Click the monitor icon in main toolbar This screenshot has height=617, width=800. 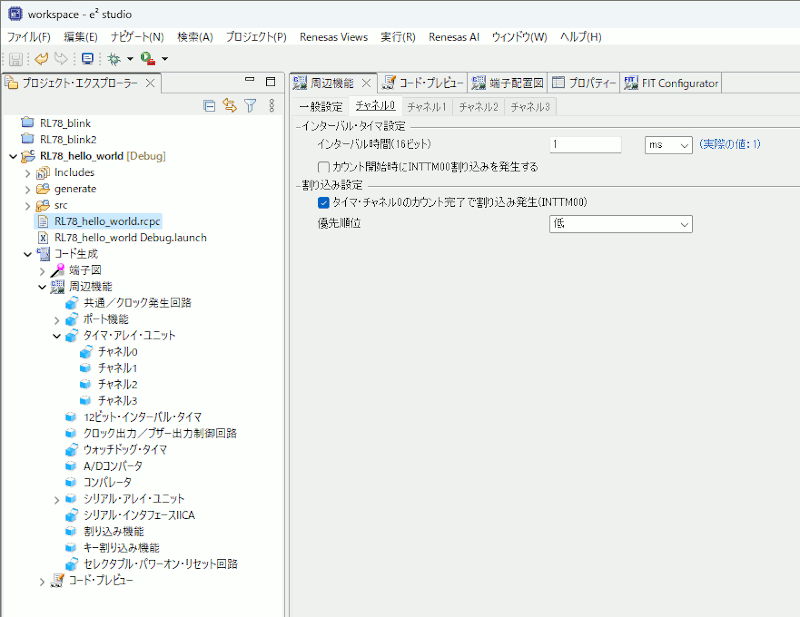coord(87,59)
